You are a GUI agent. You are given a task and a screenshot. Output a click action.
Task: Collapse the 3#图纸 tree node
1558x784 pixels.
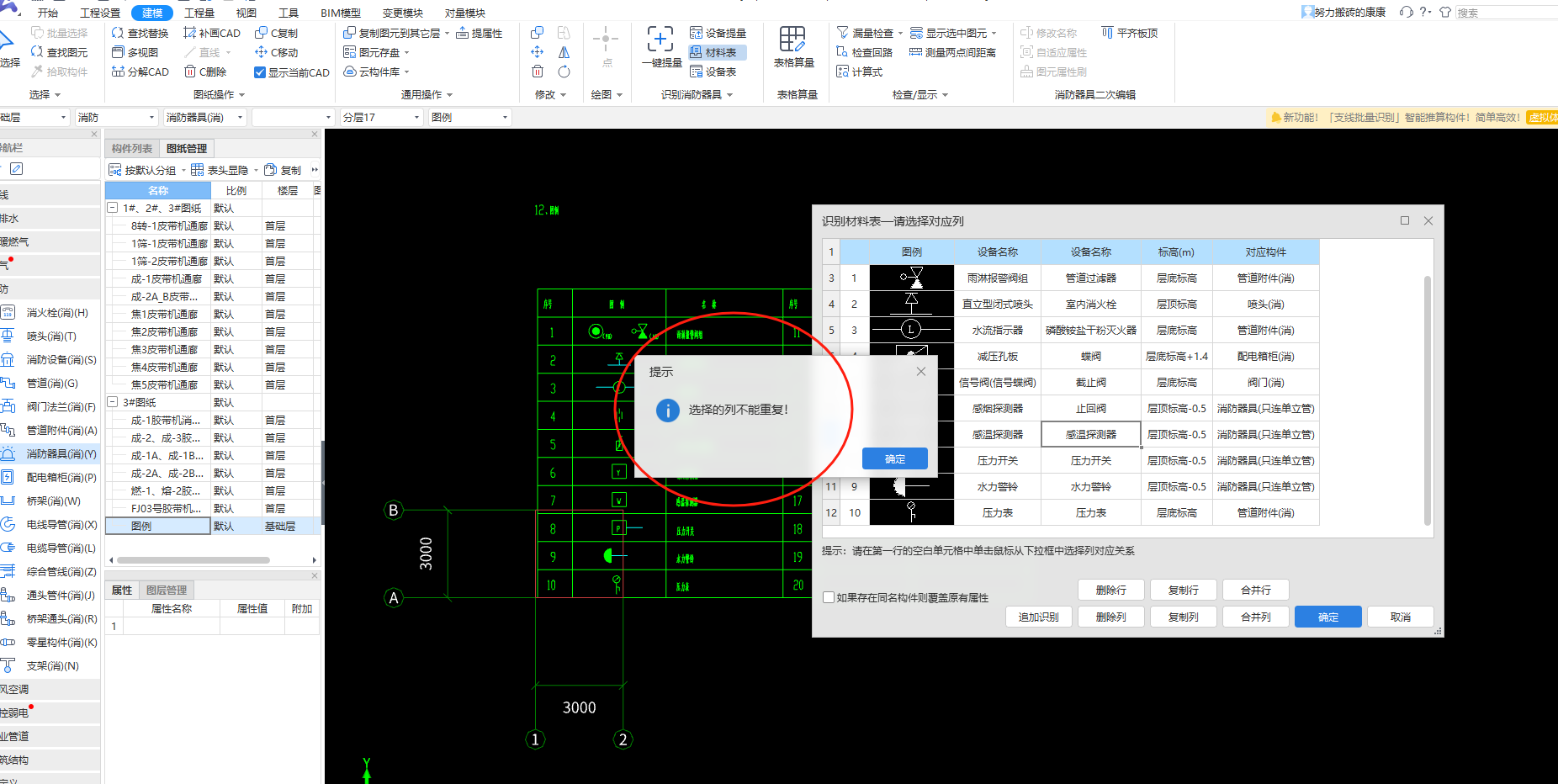(x=112, y=401)
